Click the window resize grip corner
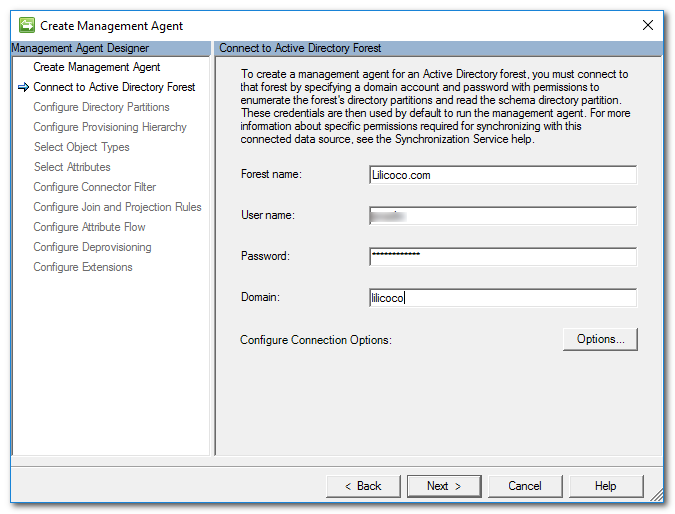Screen dimensions: 675x514 pos(657,495)
